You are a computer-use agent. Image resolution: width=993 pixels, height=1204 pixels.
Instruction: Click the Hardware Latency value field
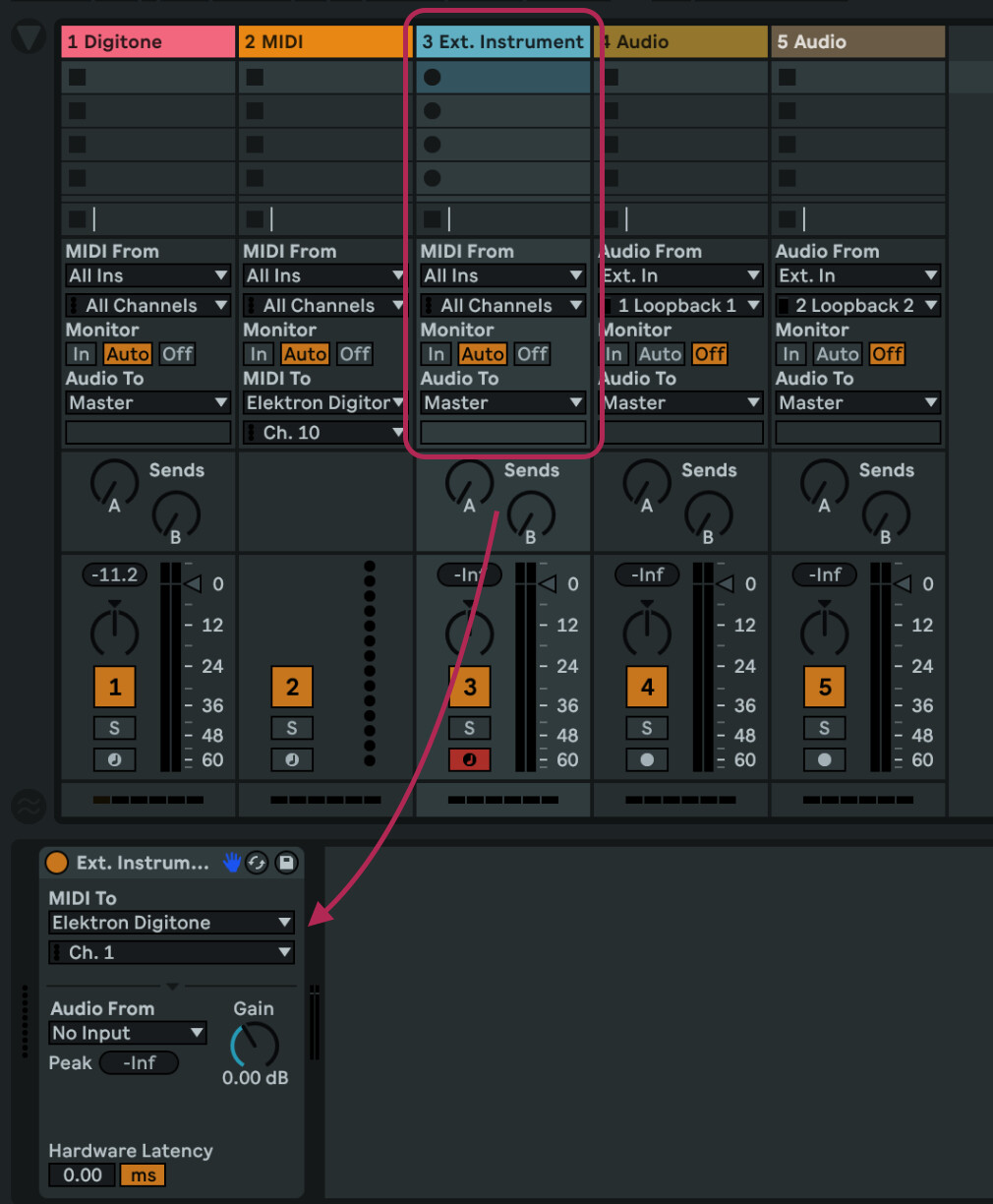pos(82,1174)
